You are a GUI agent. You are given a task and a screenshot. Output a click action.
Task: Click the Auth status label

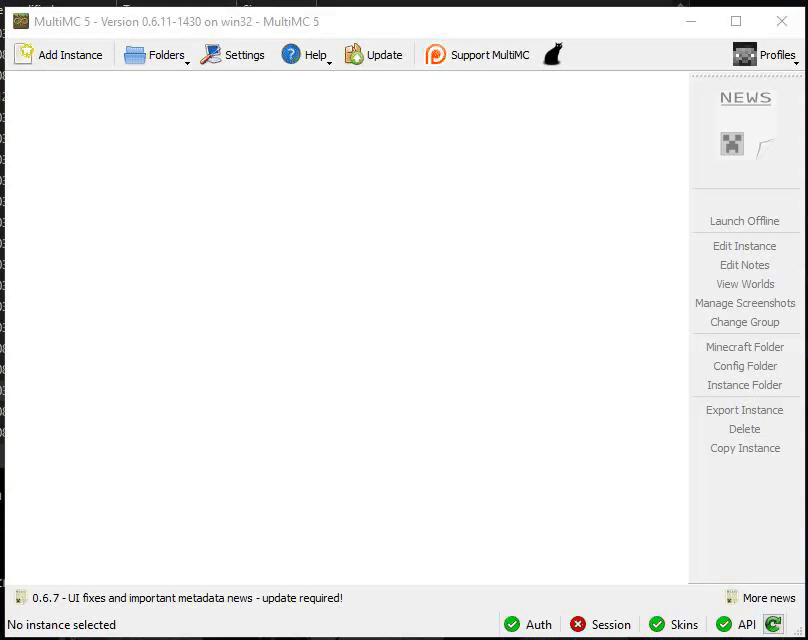click(x=538, y=625)
